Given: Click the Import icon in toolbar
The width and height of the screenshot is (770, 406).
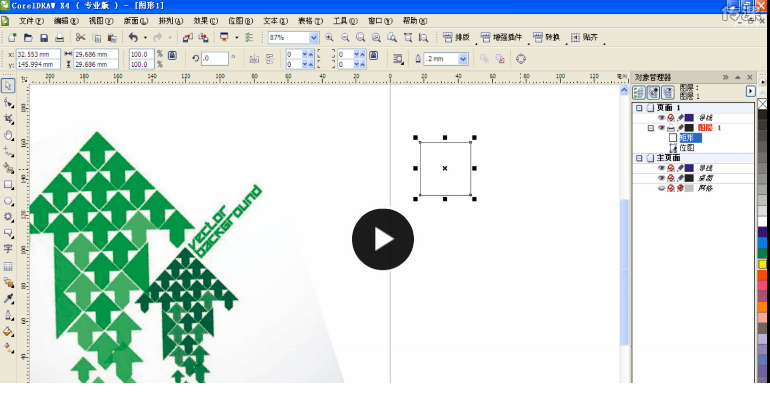Looking at the screenshot, I should pos(187,37).
